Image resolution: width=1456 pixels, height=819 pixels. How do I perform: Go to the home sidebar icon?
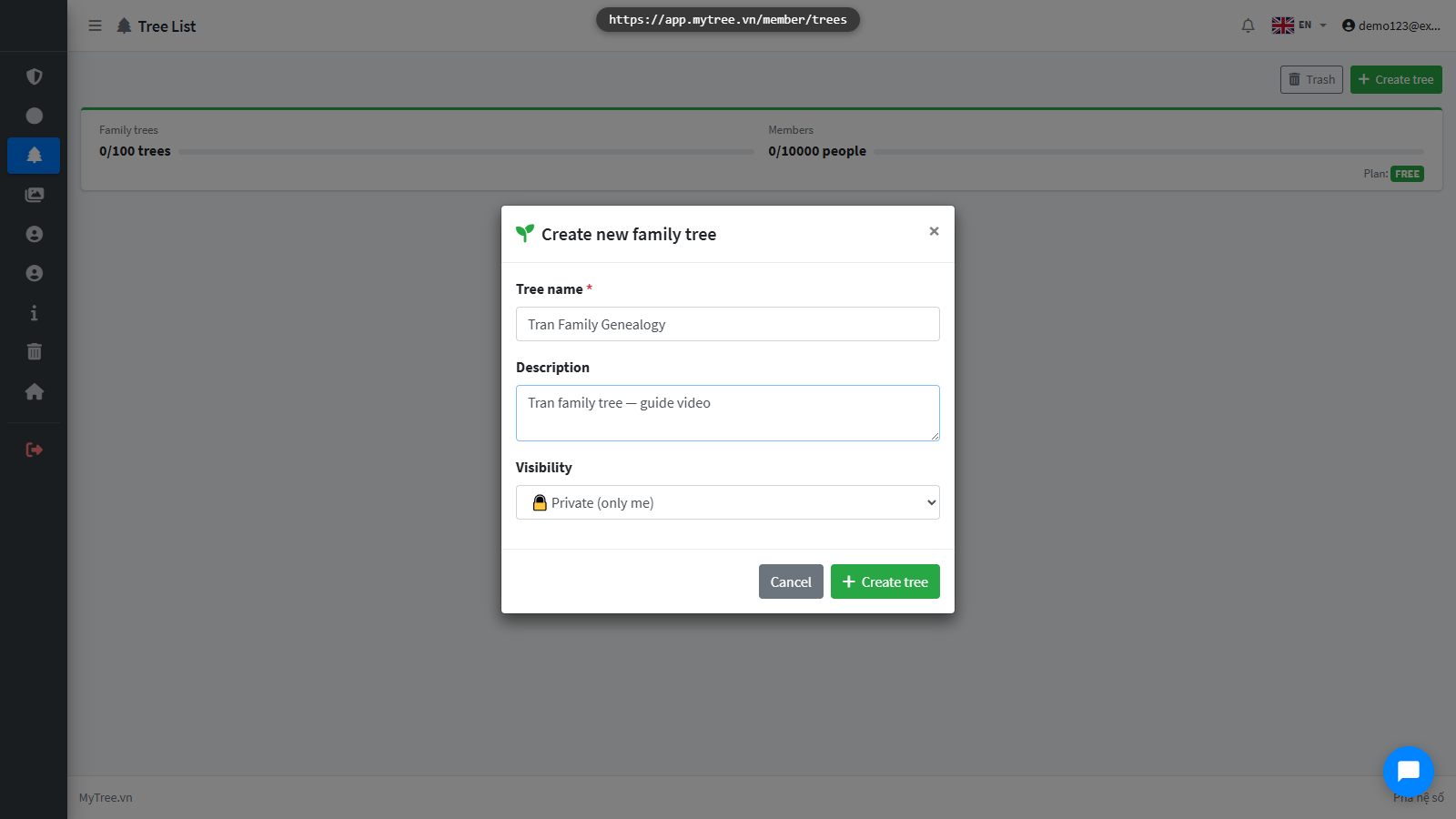35,391
